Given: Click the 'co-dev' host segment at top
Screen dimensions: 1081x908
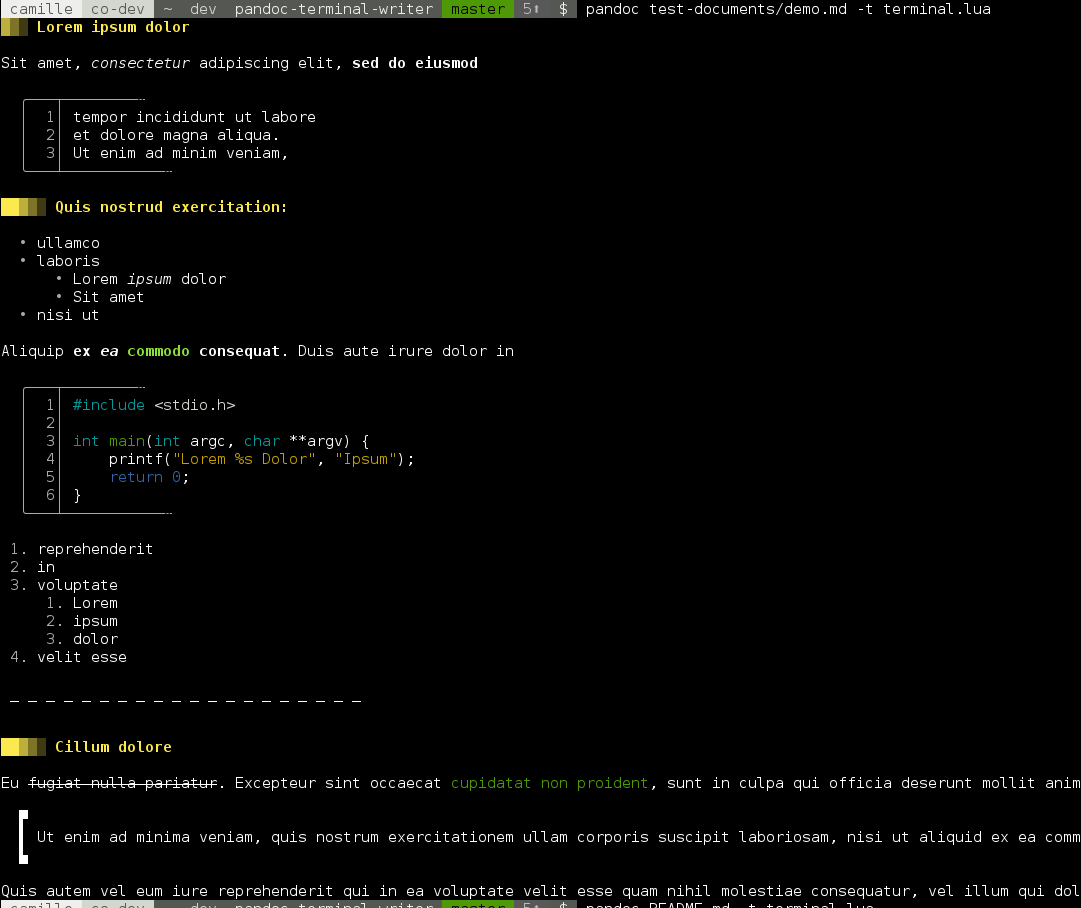Looking at the screenshot, I should pos(118,9).
